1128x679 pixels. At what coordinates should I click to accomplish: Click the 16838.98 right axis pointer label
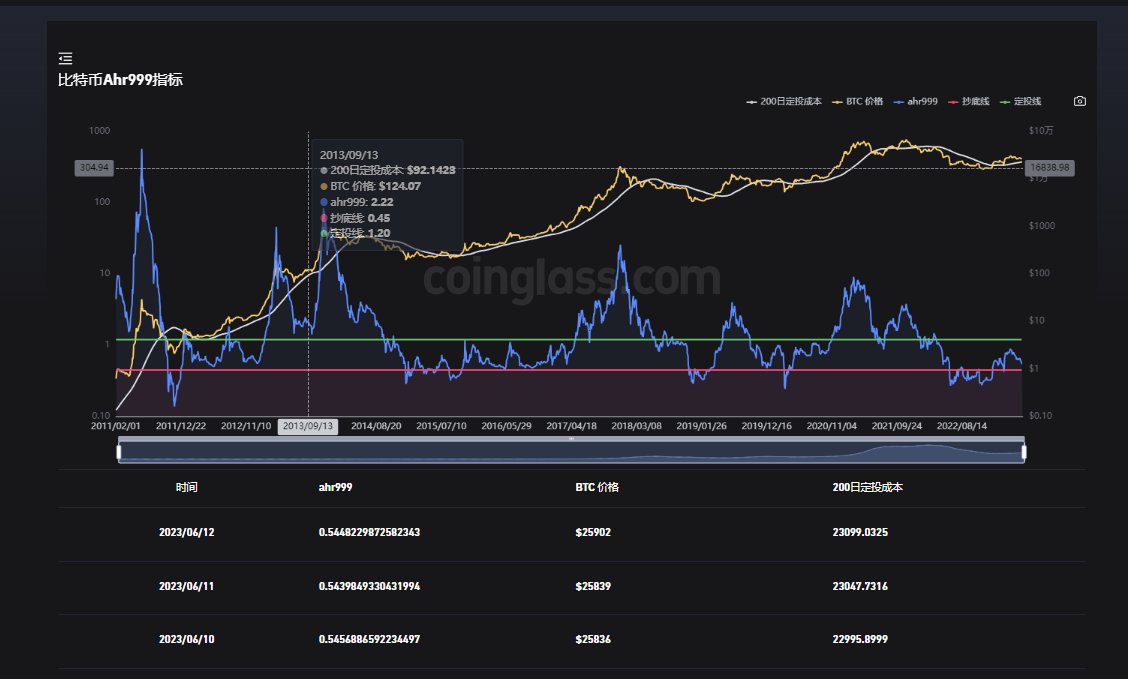(1050, 168)
